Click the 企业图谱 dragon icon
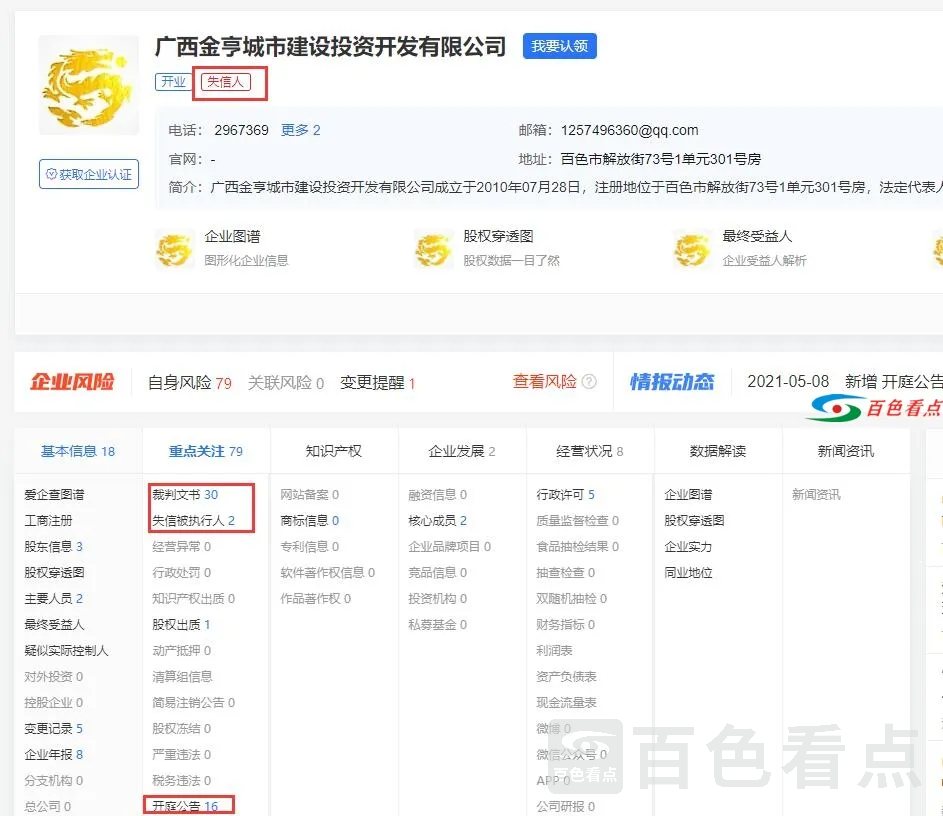The image size is (943, 816). coord(174,248)
